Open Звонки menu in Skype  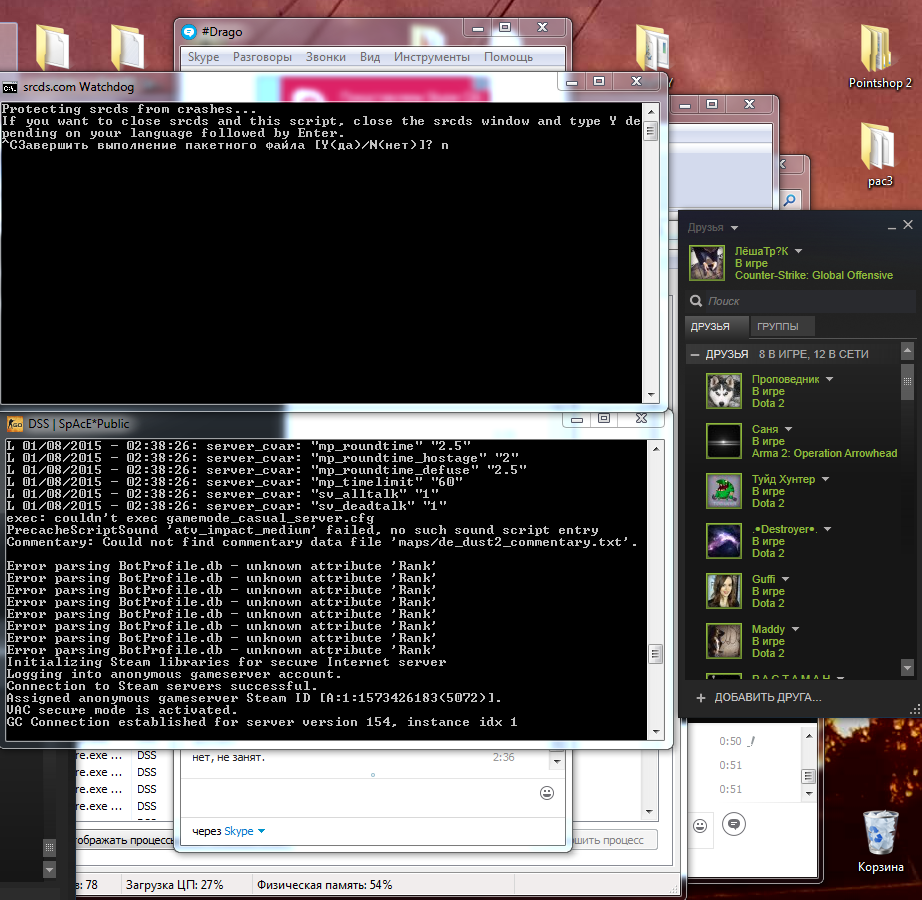[326, 57]
